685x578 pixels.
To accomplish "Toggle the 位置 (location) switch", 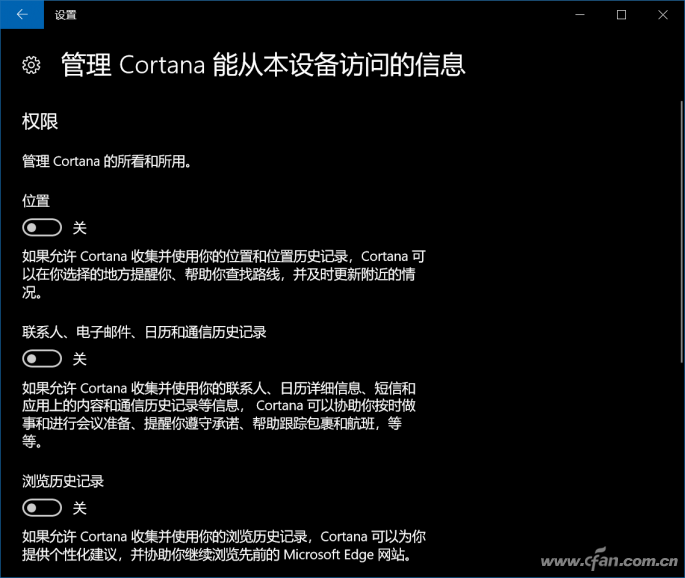I will coord(42,227).
